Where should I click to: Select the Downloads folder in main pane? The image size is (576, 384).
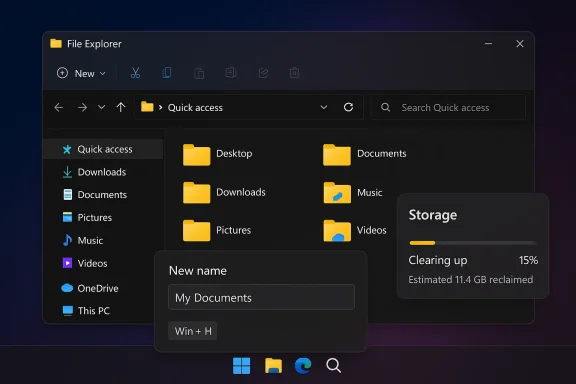click(x=224, y=193)
